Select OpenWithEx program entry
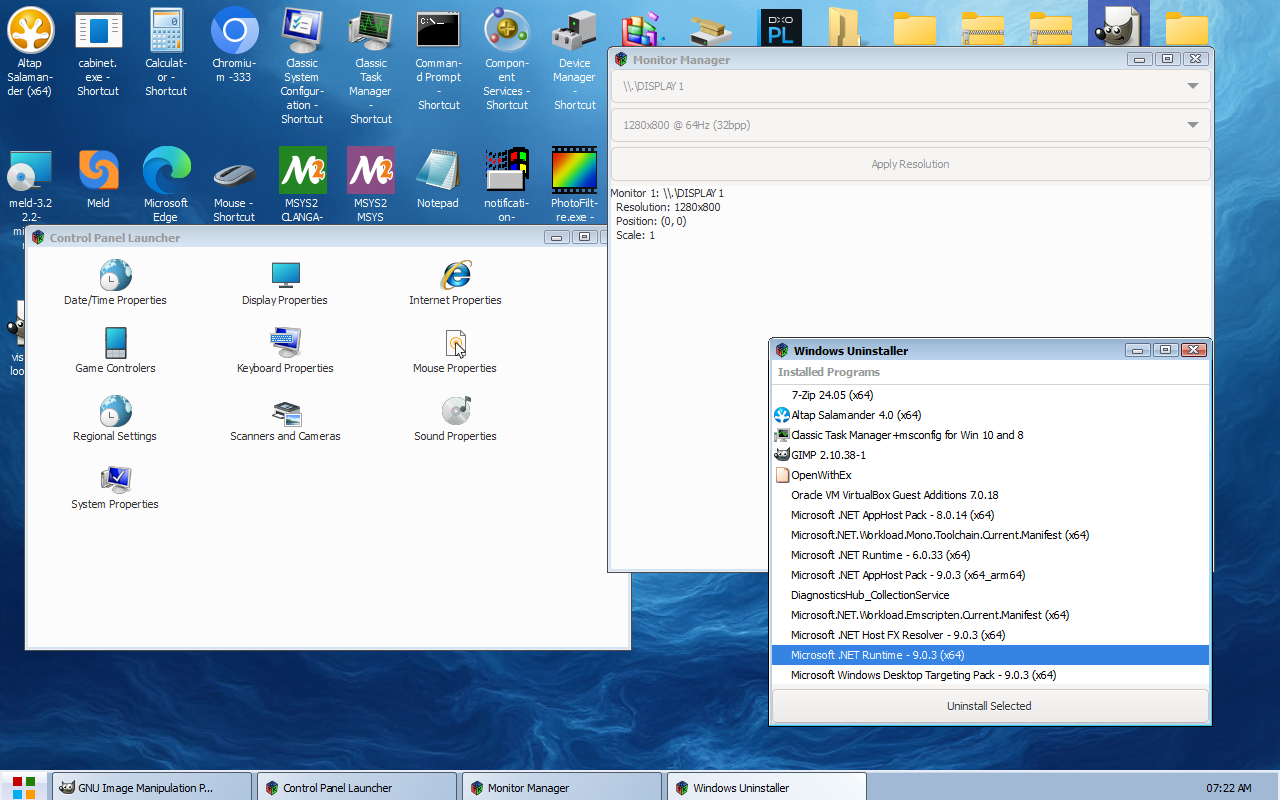Image resolution: width=1280 pixels, height=800 pixels. click(990, 475)
